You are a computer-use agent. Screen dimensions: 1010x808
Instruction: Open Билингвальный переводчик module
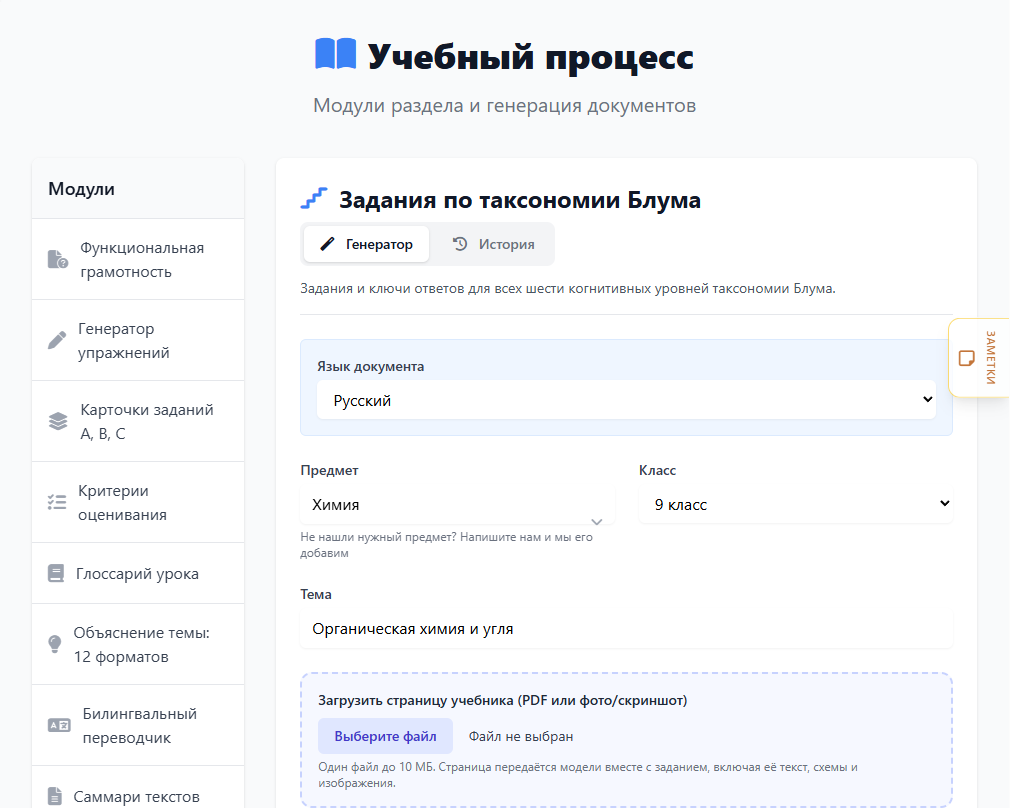point(138,725)
